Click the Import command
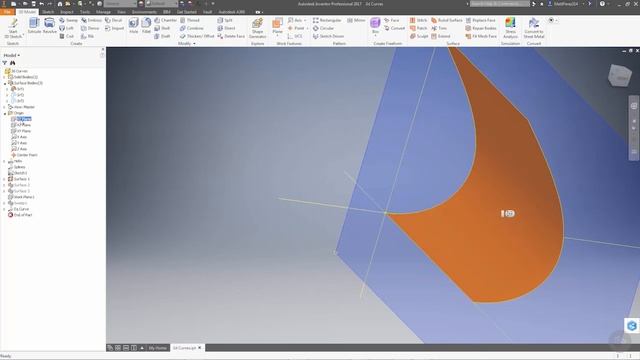Viewport: 640px width, 360px height. 114,28
